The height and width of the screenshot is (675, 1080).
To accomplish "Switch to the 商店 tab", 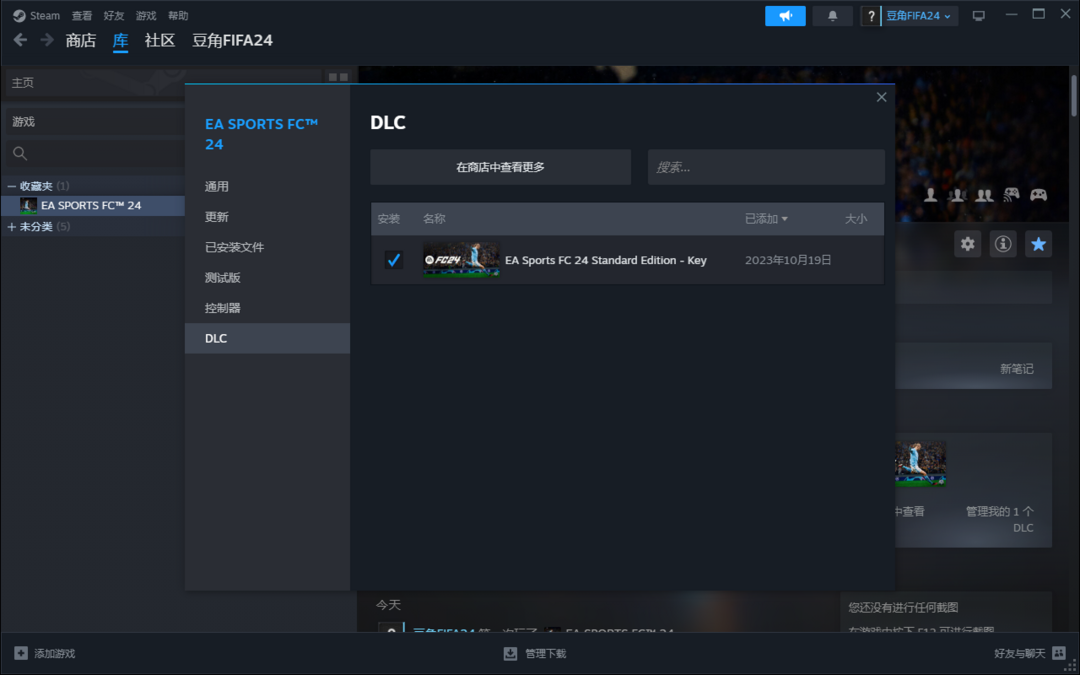I will coord(81,41).
